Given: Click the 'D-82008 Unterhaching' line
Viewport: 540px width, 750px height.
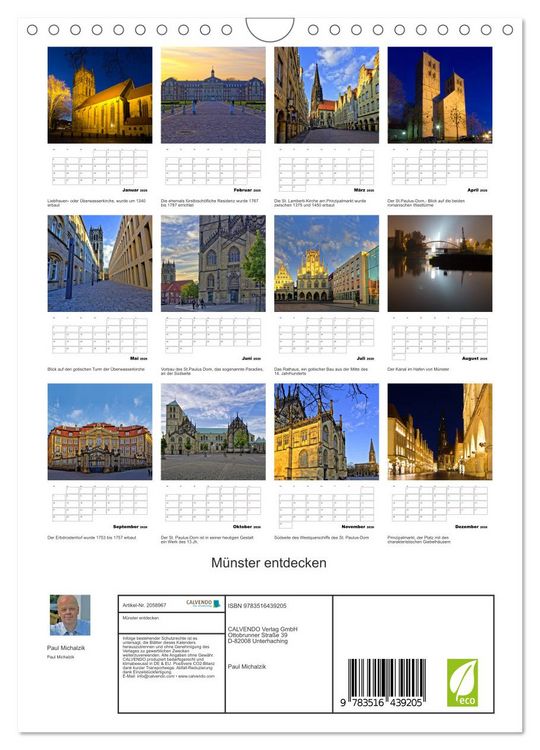Looking at the screenshot, I should (x=258, y=641).
